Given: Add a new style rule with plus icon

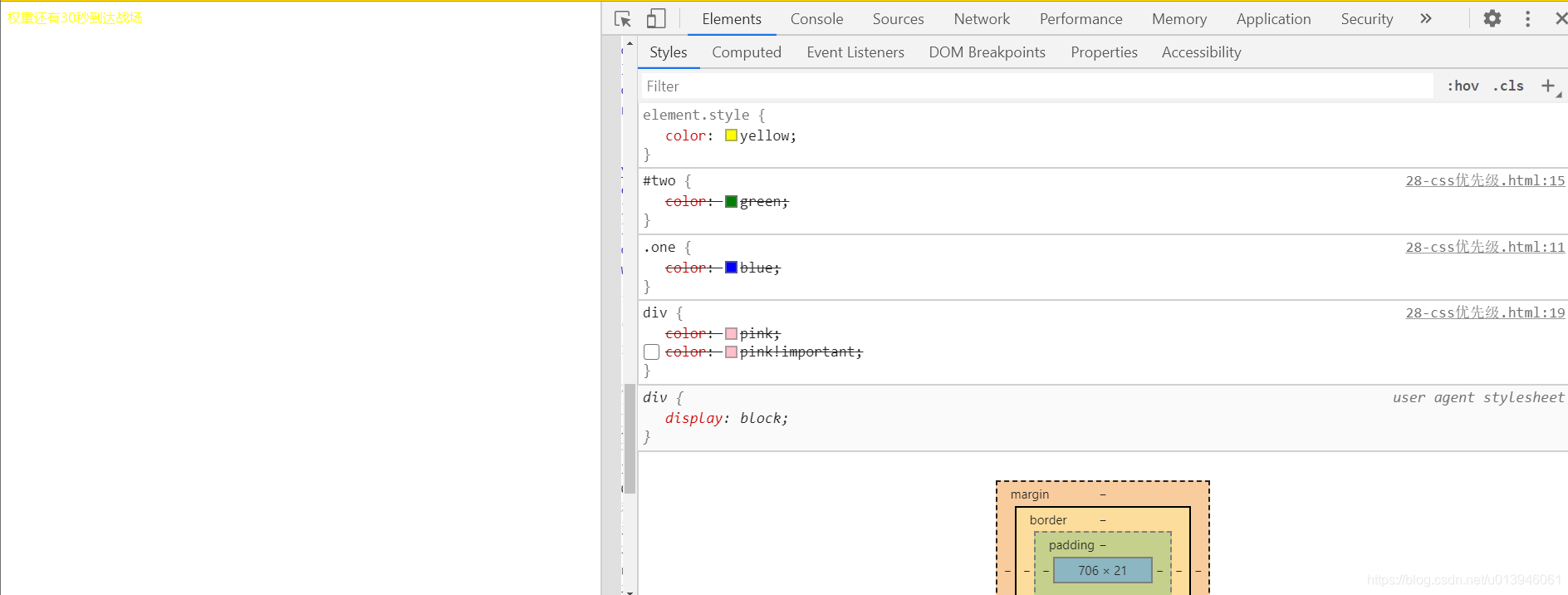Looking at the screenshot, I should click(1548, 86).
